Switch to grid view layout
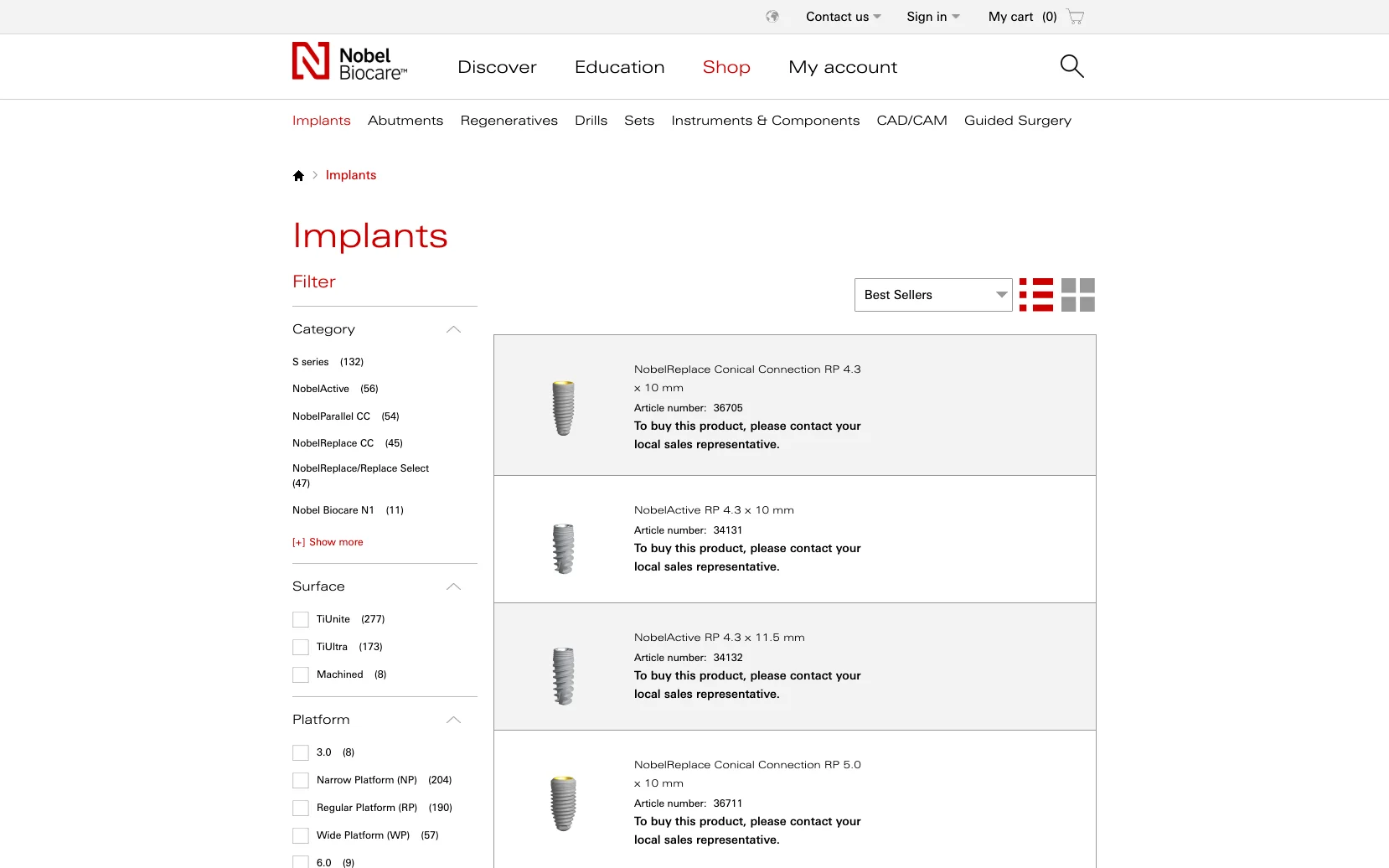Screen dimensions: 1389x868 point(1078,295)
